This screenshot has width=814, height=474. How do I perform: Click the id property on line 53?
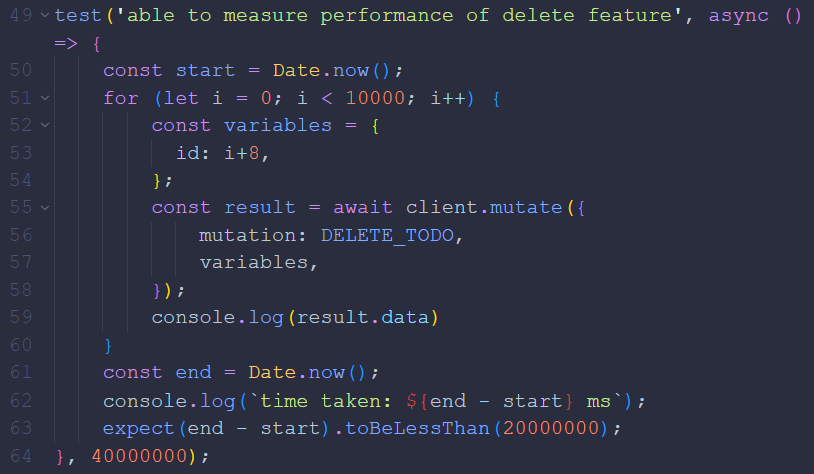(x=187, y=153)
